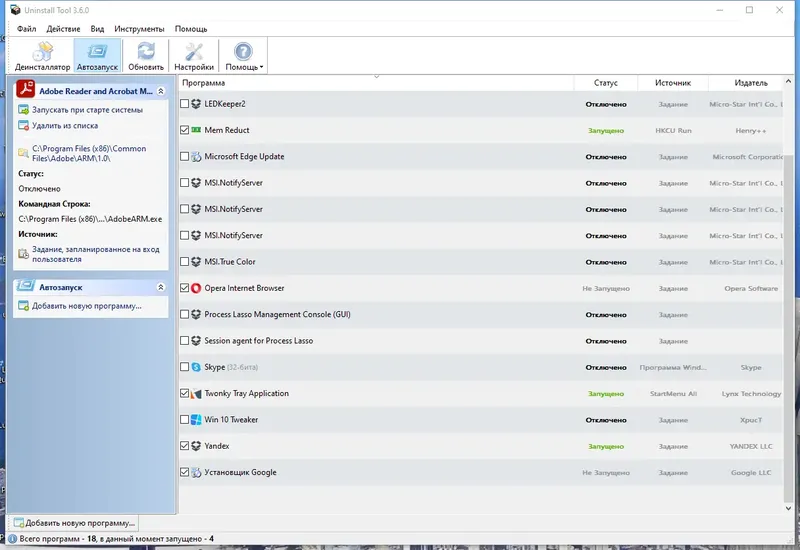Click Задание, запланированное на вход пользователя link
The width and height of the screenshot is (800, 550).
tap(95, 254)
